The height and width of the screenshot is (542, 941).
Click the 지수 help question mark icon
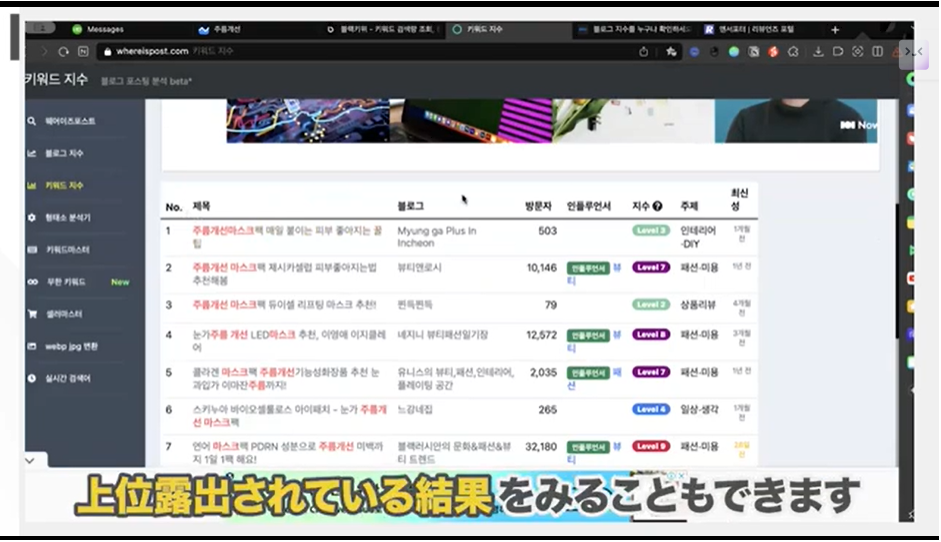pyautogui.click(x=658, y=206)
